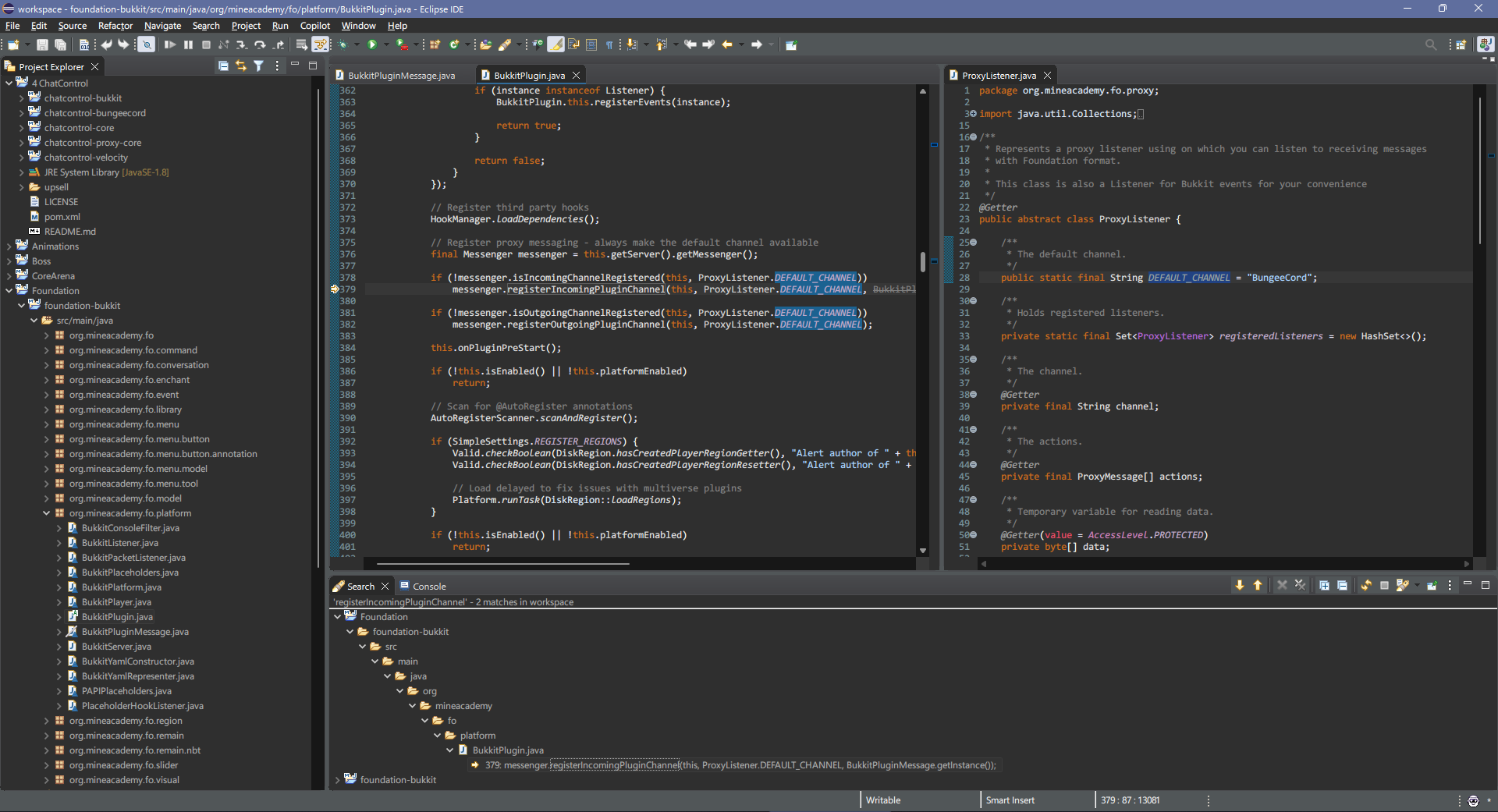
Task: Open the Run button dropdown arrow
Action: 386,44
